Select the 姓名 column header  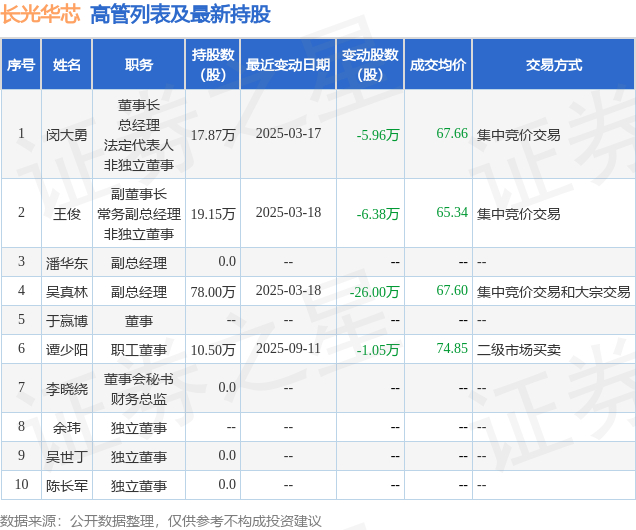(x=67, y=65)
